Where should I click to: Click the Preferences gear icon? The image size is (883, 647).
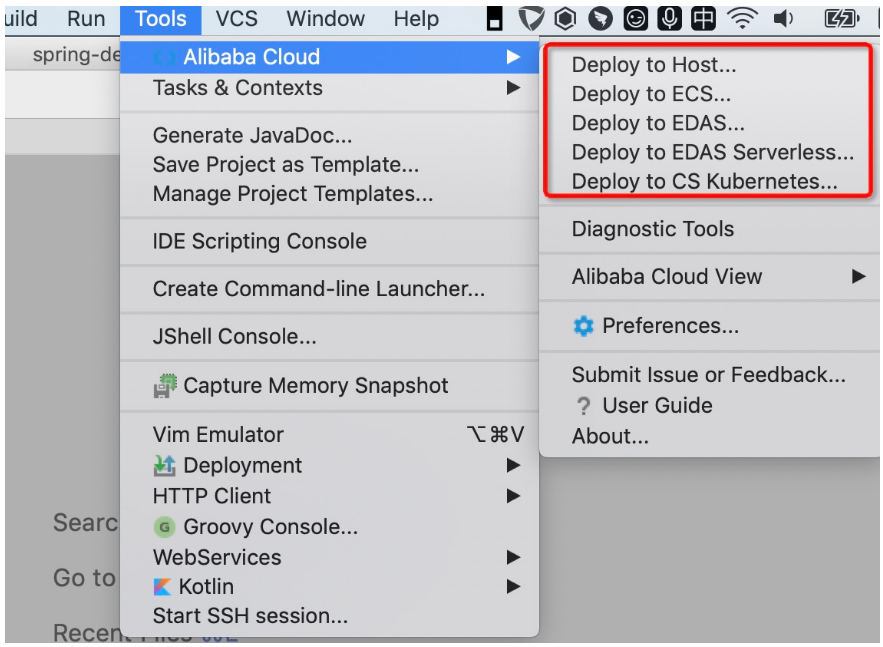pyautogui.click(x=583, y=326)
